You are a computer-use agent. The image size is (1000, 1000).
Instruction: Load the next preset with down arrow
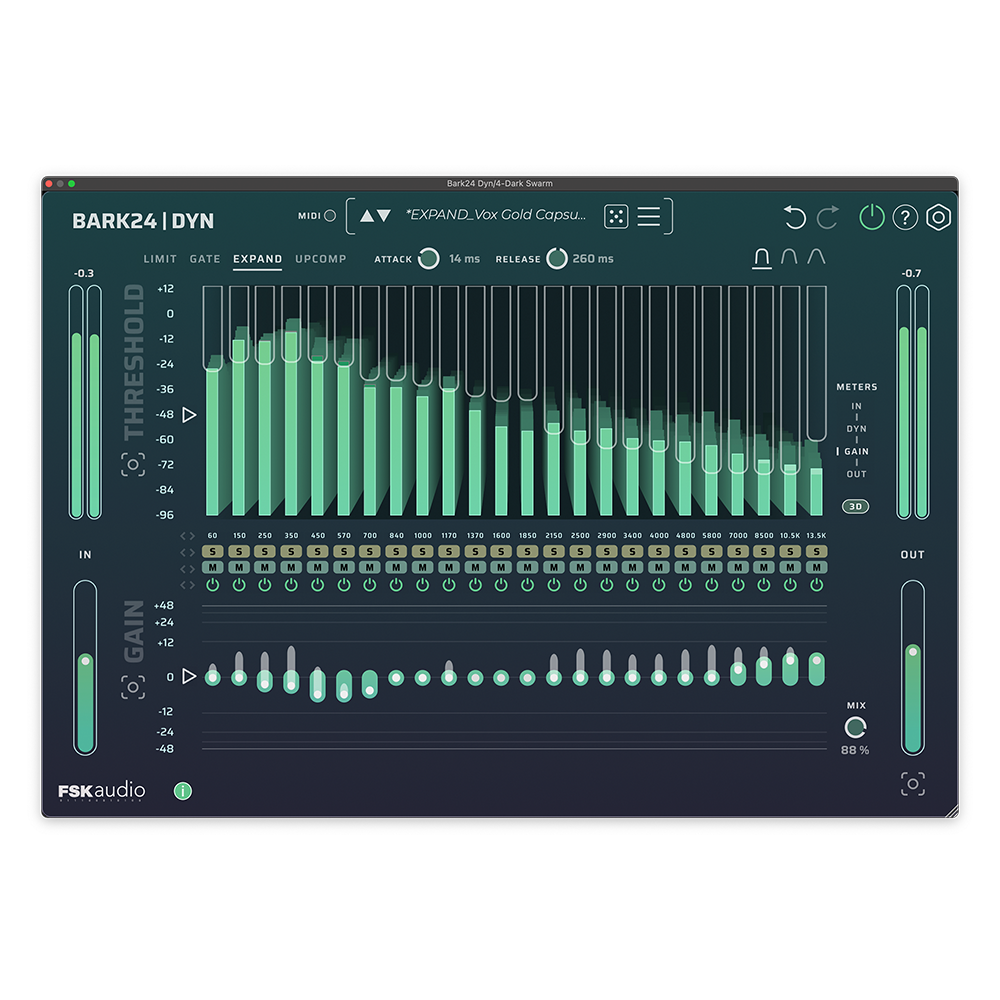point(384,216)
